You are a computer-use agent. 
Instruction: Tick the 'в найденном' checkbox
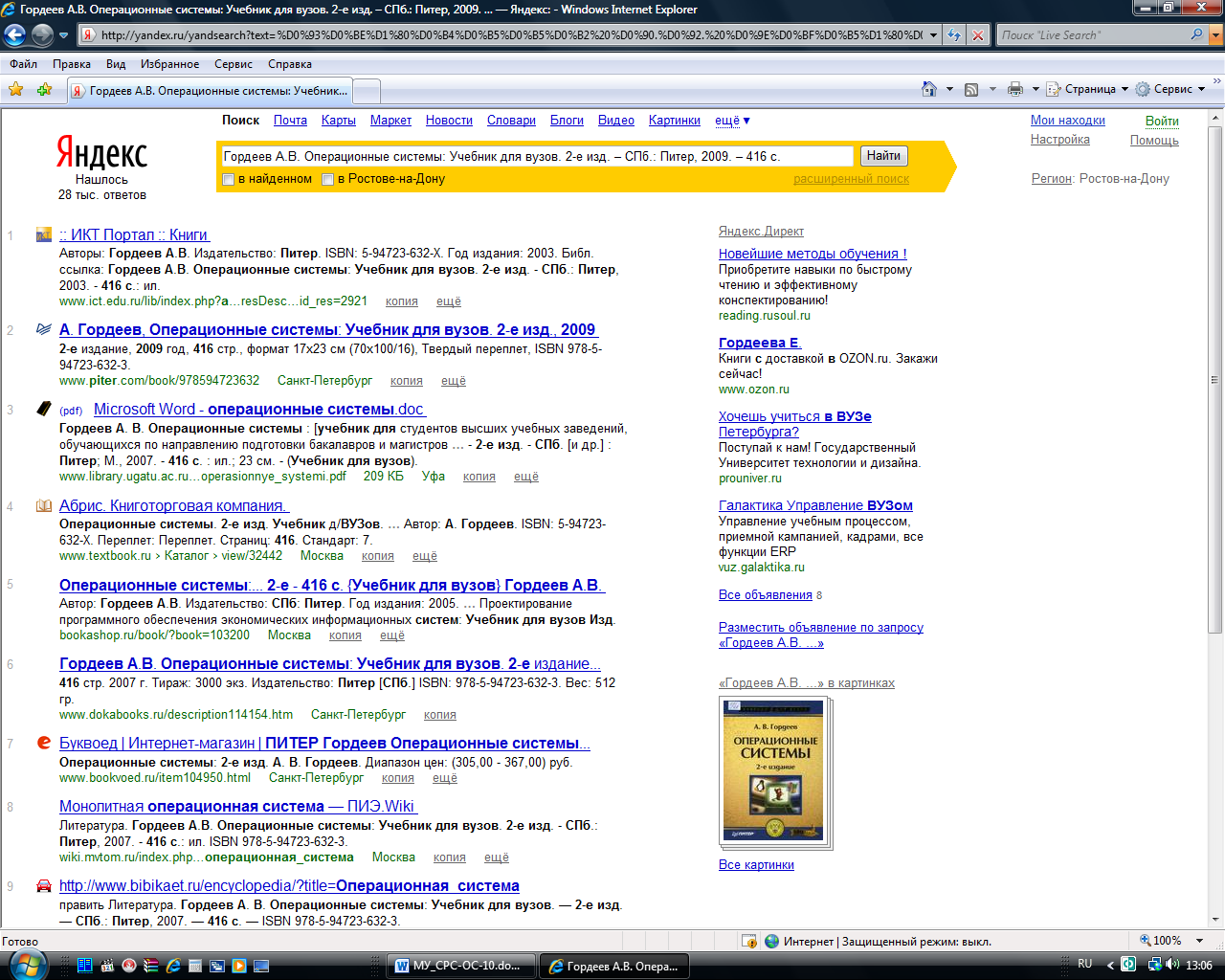tap(229, 179)
